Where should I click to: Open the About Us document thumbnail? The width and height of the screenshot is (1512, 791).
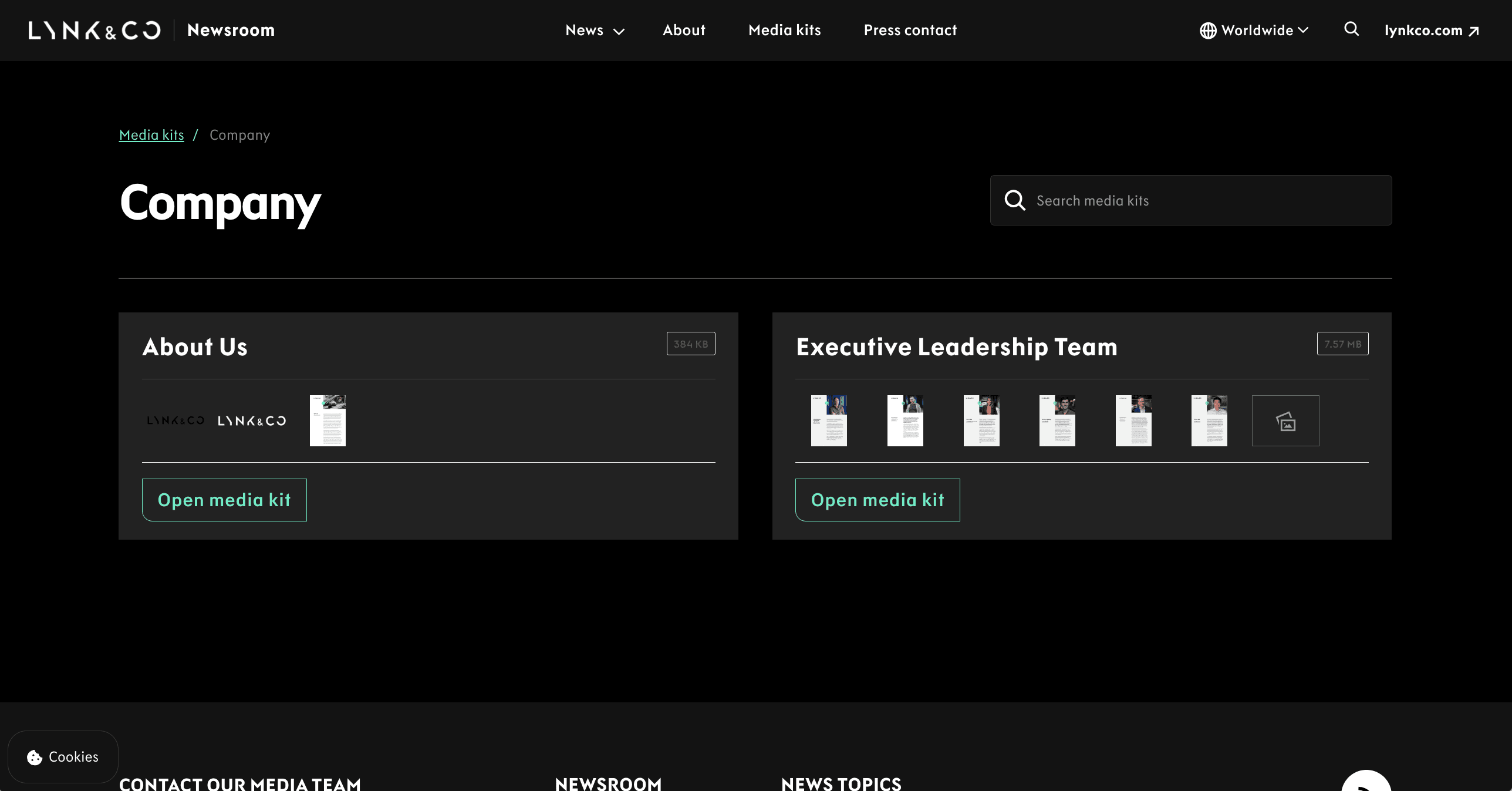[x=328, y=420]
